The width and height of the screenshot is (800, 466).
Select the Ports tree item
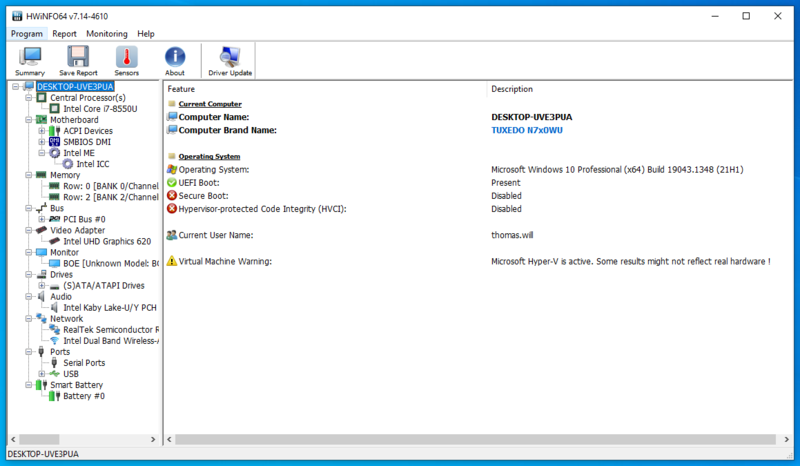pos(60,352)
